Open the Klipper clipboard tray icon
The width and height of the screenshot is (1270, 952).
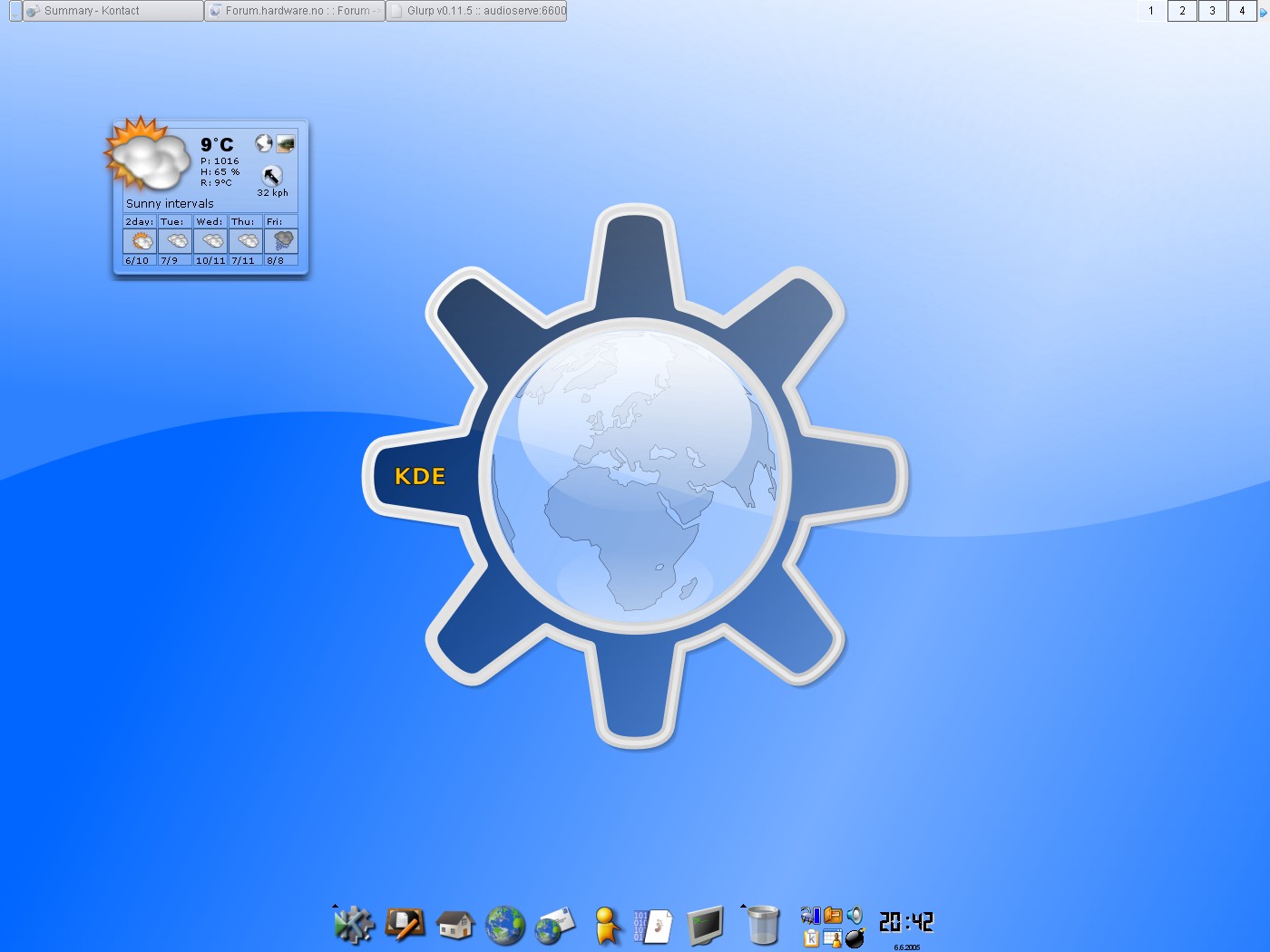coord(811,938)
